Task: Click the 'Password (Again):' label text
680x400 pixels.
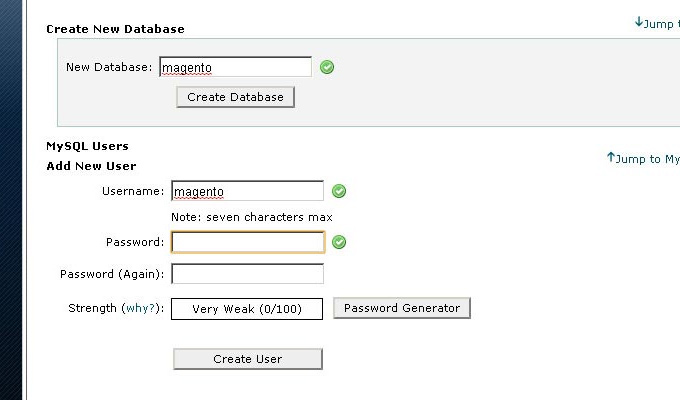Action: tap(112, 274)
